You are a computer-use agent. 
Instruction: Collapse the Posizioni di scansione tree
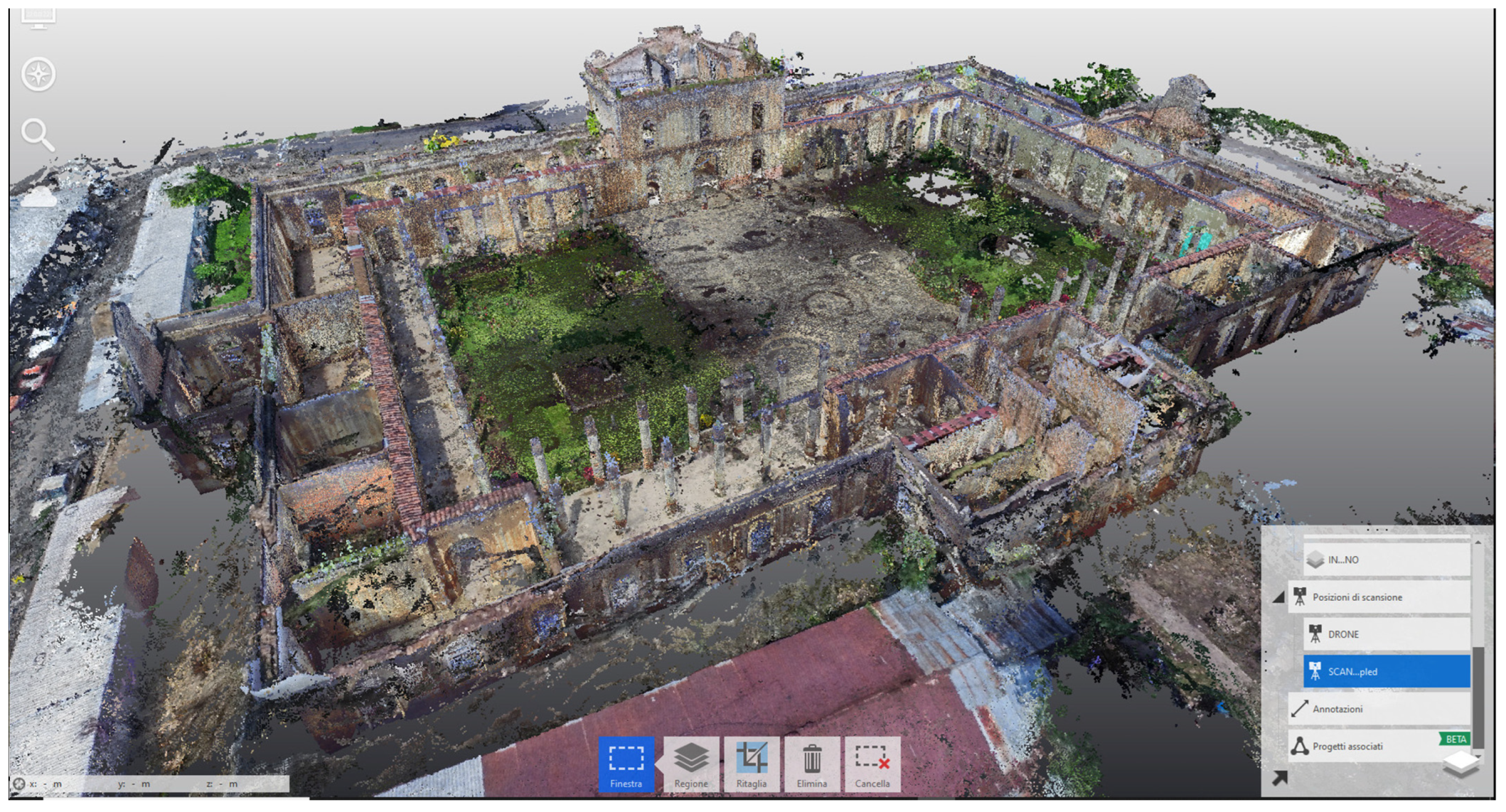tap(1278, 597)
